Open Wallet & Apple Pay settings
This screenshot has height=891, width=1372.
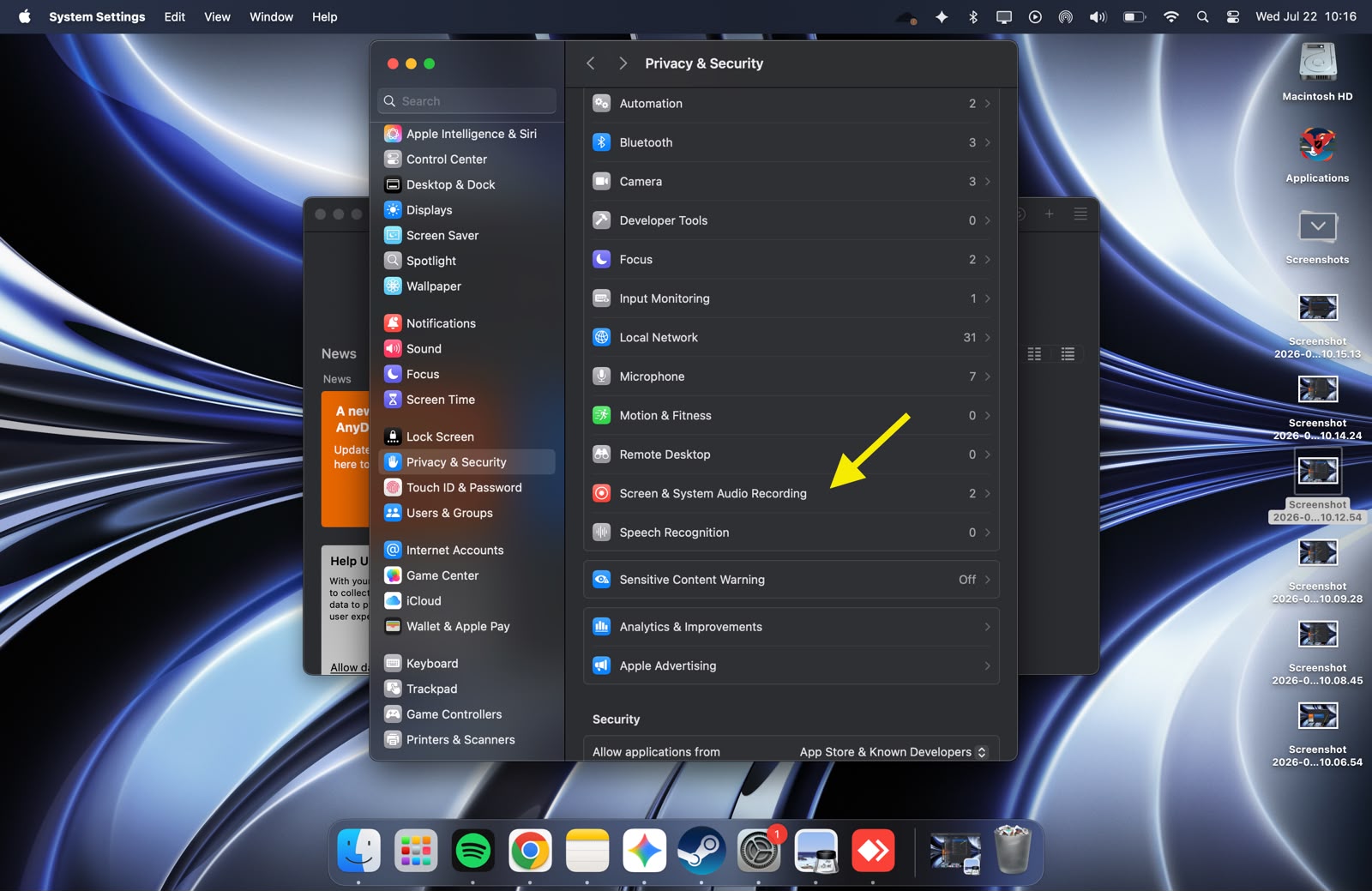point(466,627)
